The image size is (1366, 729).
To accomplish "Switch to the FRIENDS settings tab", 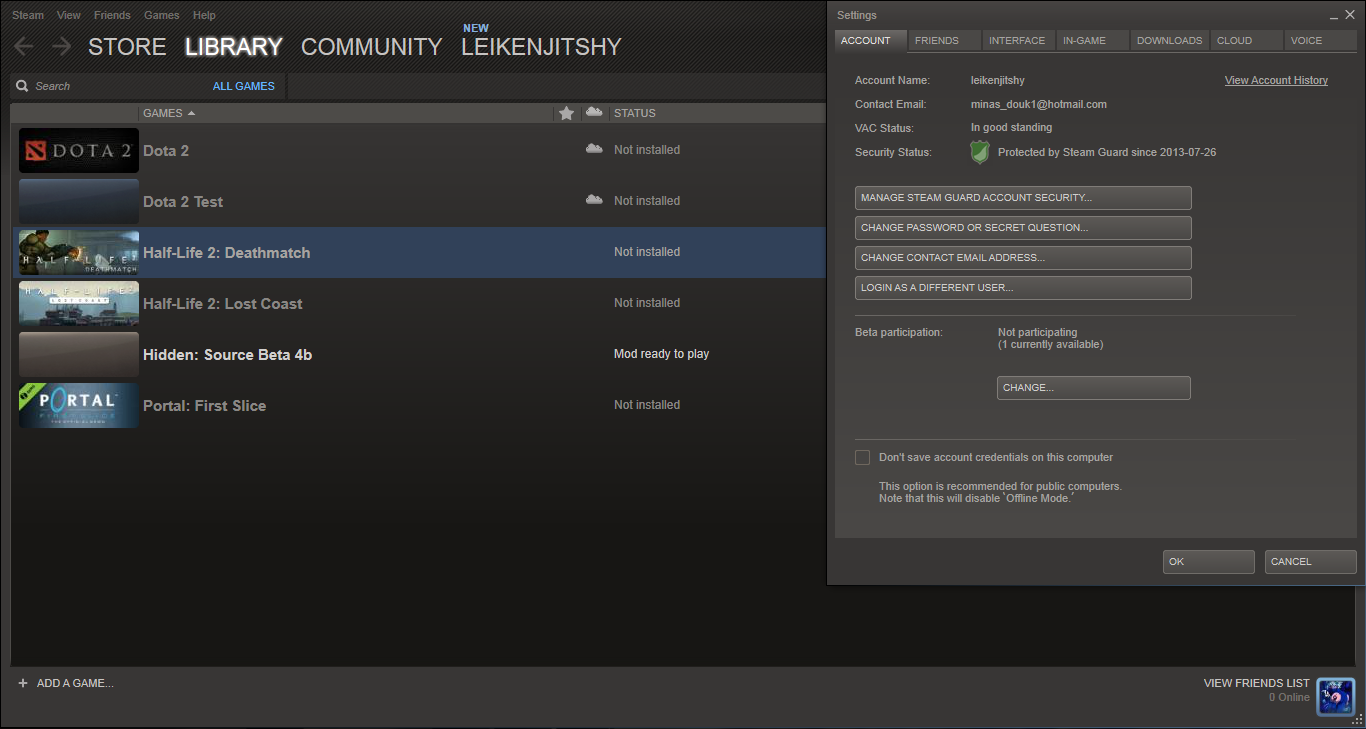I will click(x=944, y=40).
